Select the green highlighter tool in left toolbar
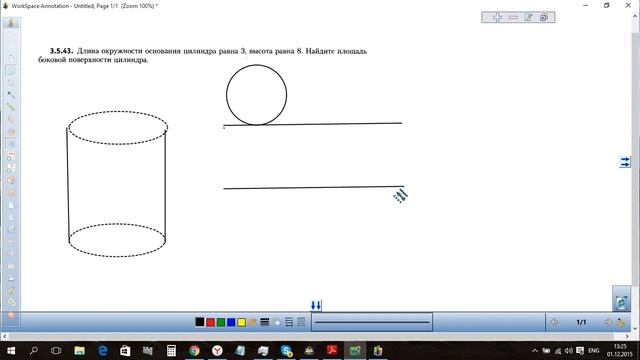The image size is (640, 360). click(x=11, y=107)
